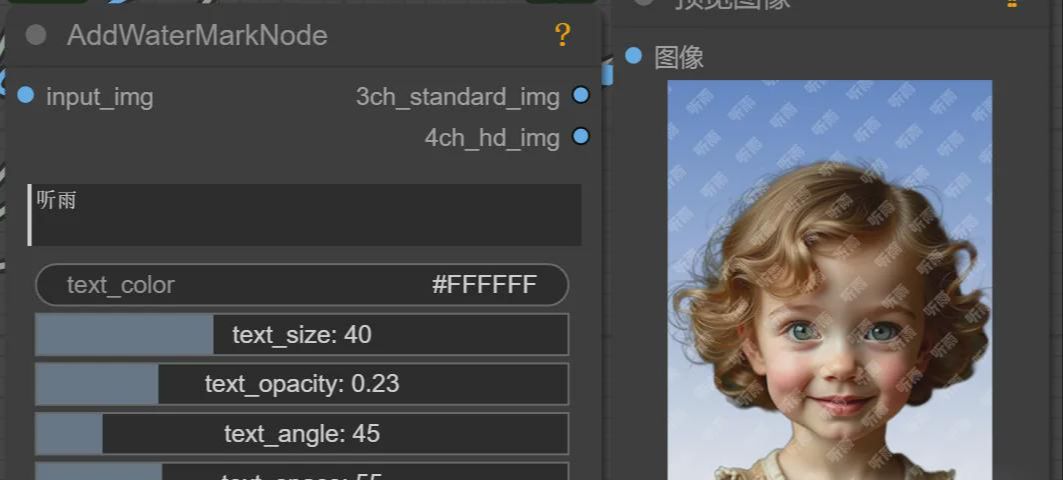Click the input_img label
The height and width of the screenshot is (480, 1063).
99,97
